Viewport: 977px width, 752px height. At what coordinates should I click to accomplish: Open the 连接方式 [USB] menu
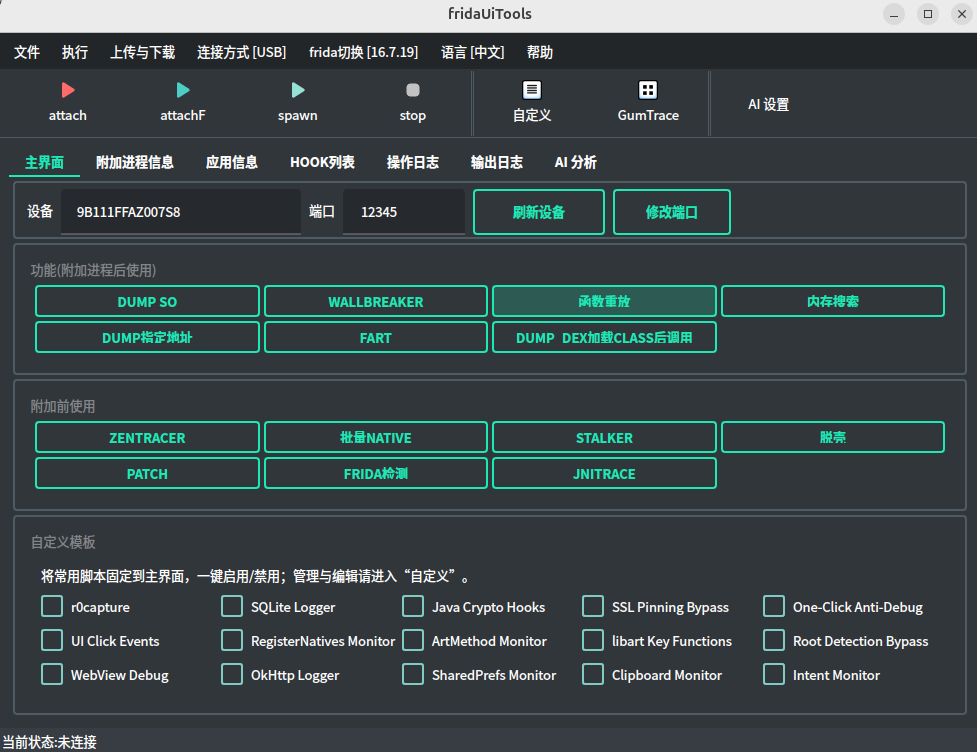(x=242, y=52)
